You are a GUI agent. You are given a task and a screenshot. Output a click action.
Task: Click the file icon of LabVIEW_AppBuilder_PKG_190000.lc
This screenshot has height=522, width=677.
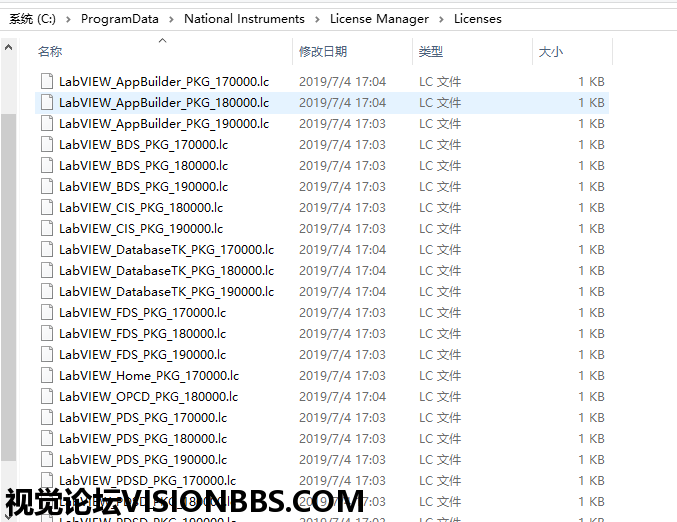coord(47,123)
